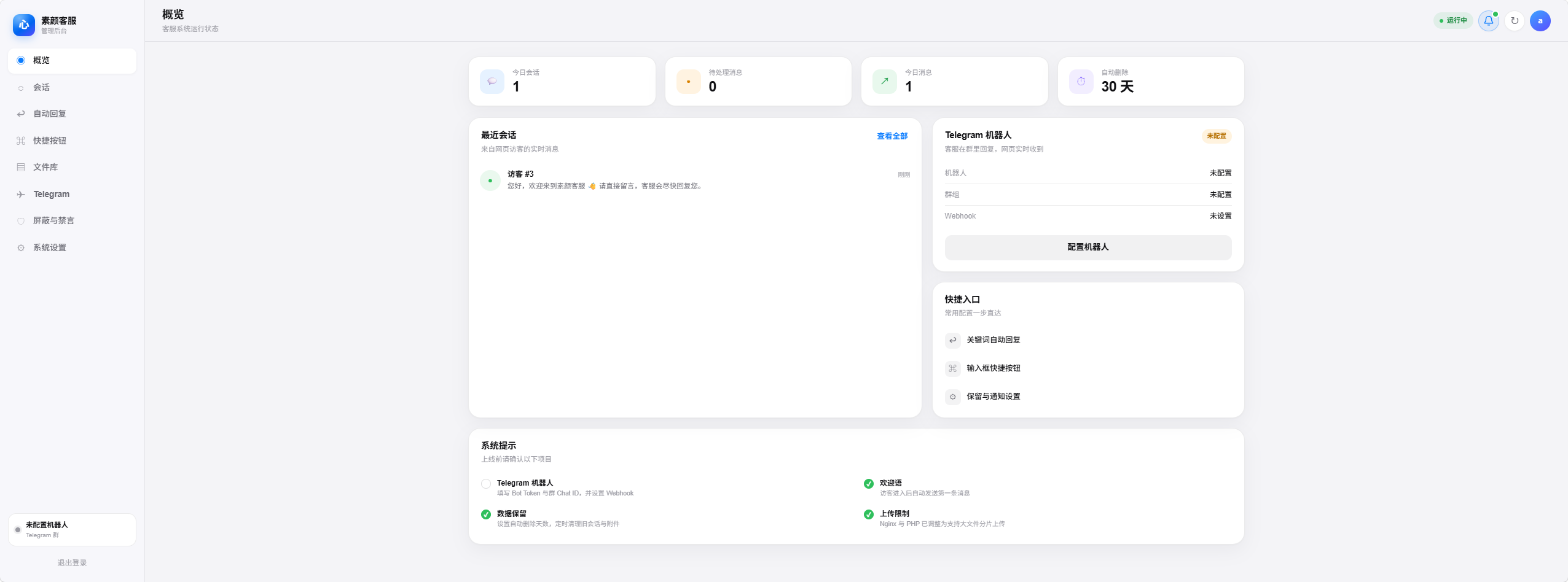Click the 保留与通知设置 gear icon

[x=952, y=397]
